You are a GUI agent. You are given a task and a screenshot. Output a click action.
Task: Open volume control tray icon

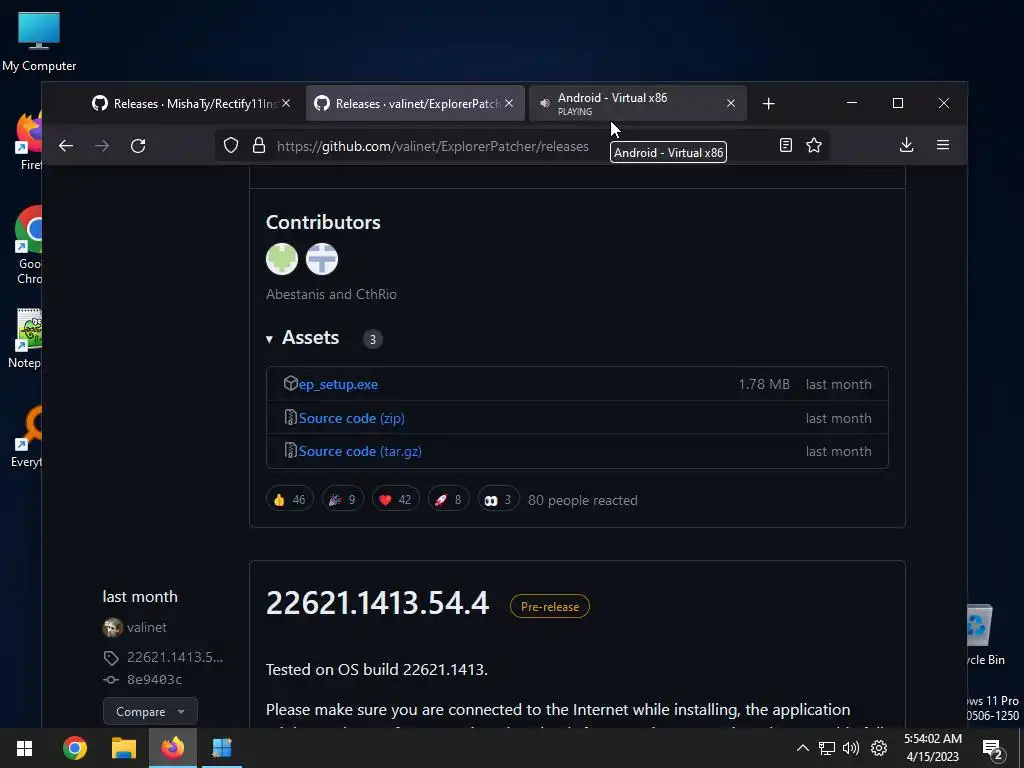click(851, 748)
